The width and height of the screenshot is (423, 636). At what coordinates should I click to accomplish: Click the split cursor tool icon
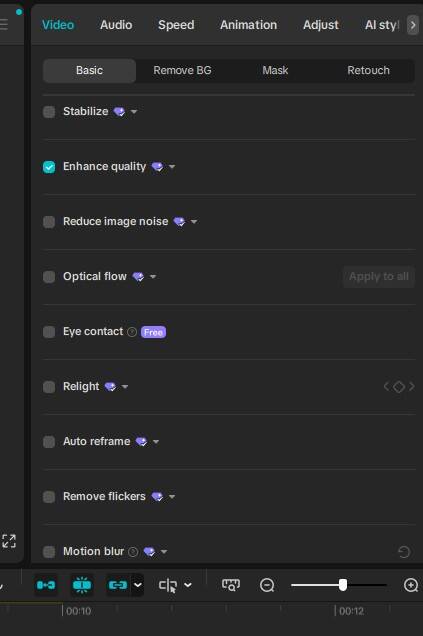[168, 585]
